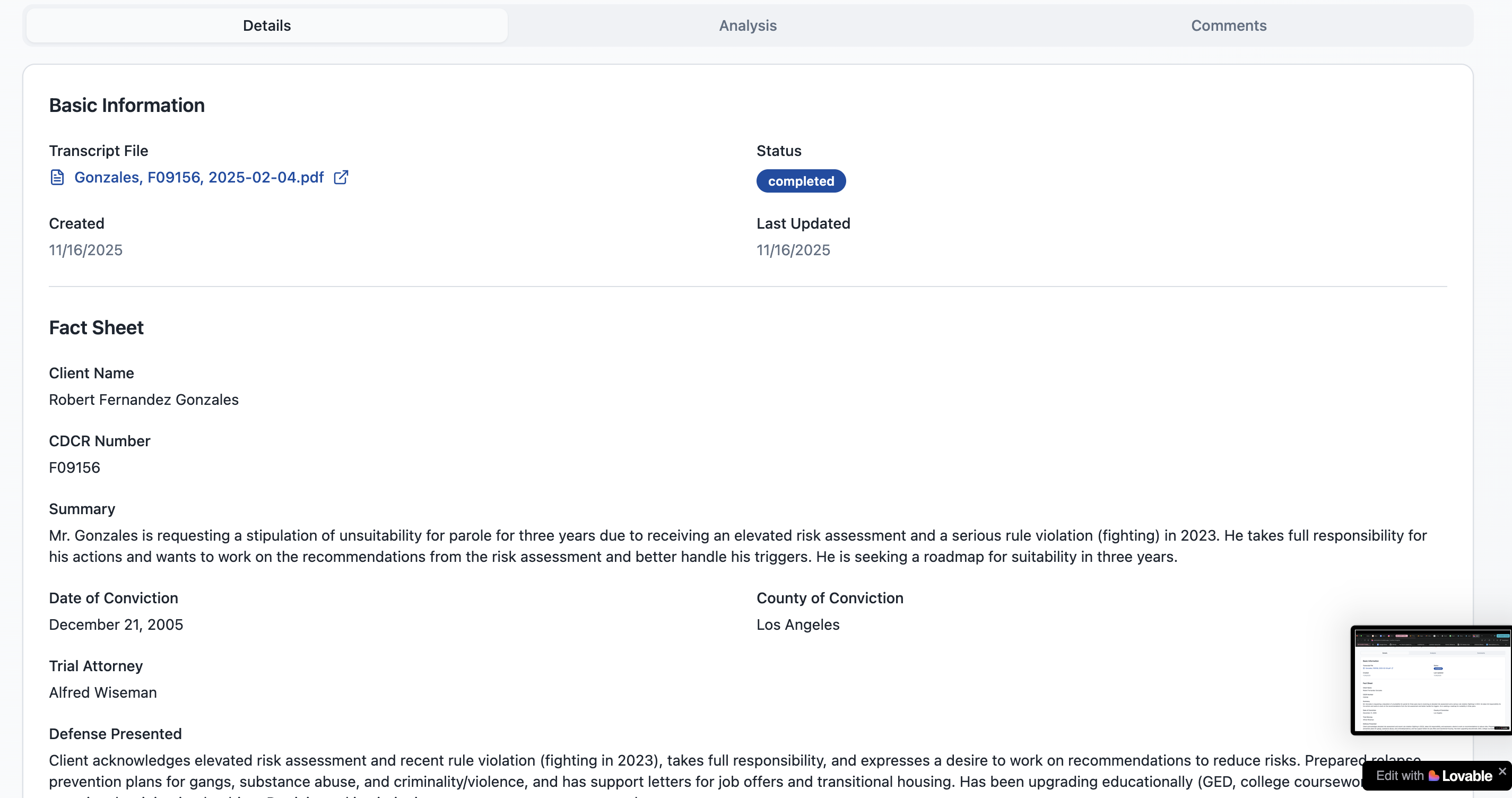The width and height of the screenshot is (1512, 798).
Task: Click the Los Angeles county value
Action: point(798,625)
